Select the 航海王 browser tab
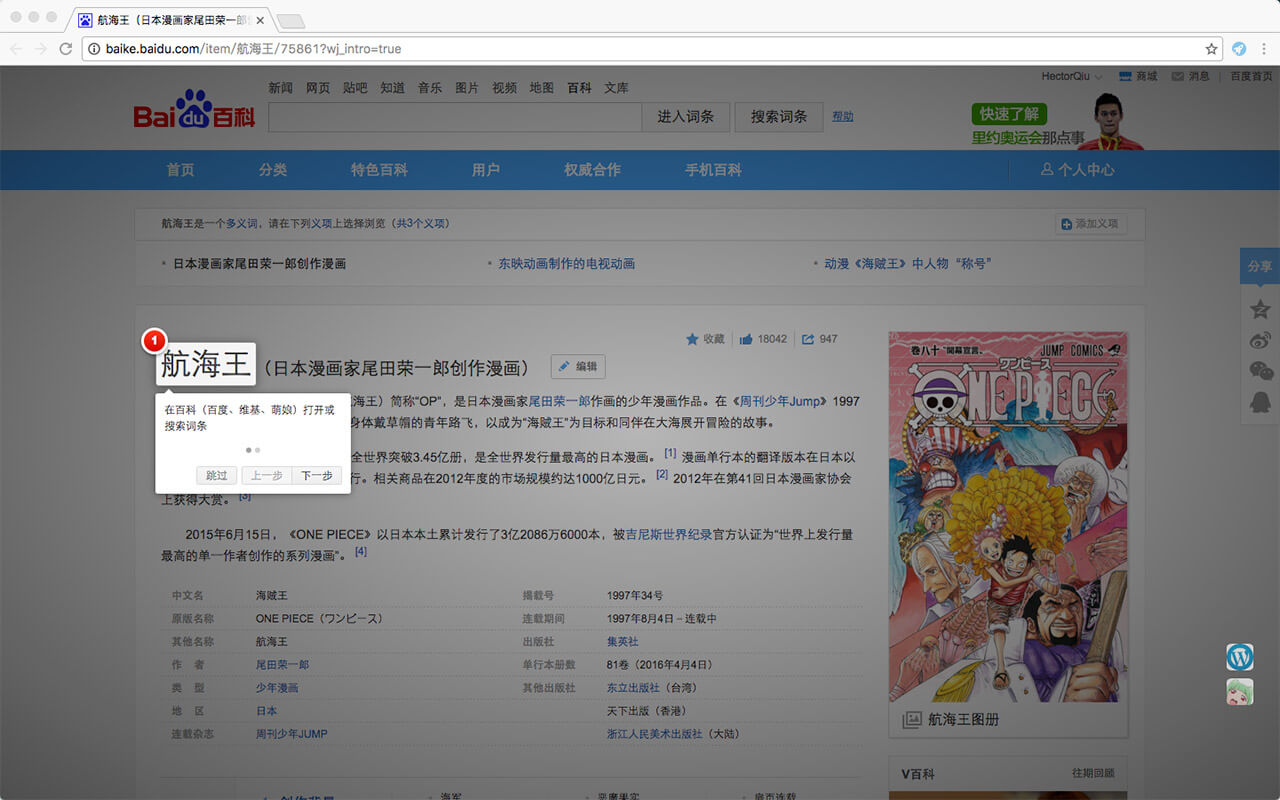1280x800 pixels. tap(170, 20)
